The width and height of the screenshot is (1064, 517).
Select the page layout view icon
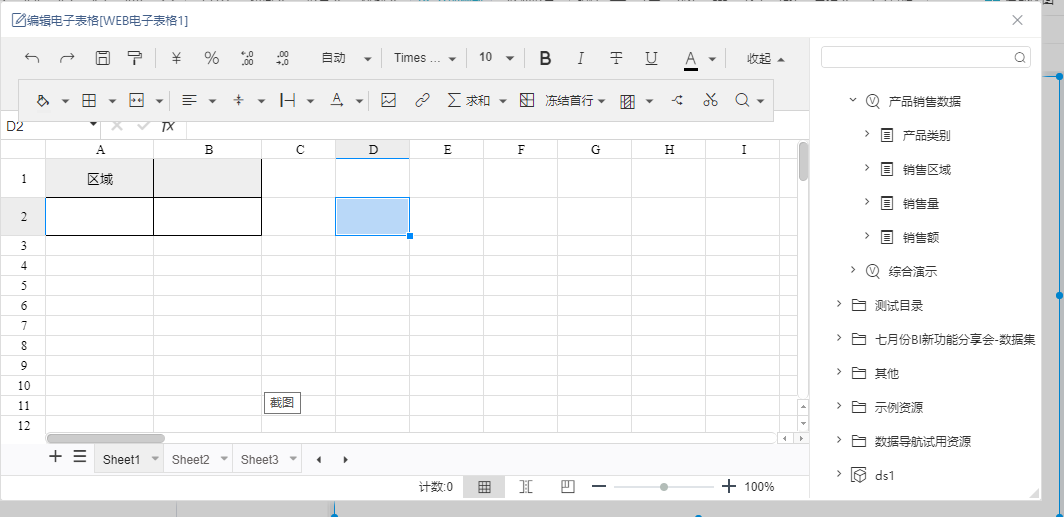568,486
